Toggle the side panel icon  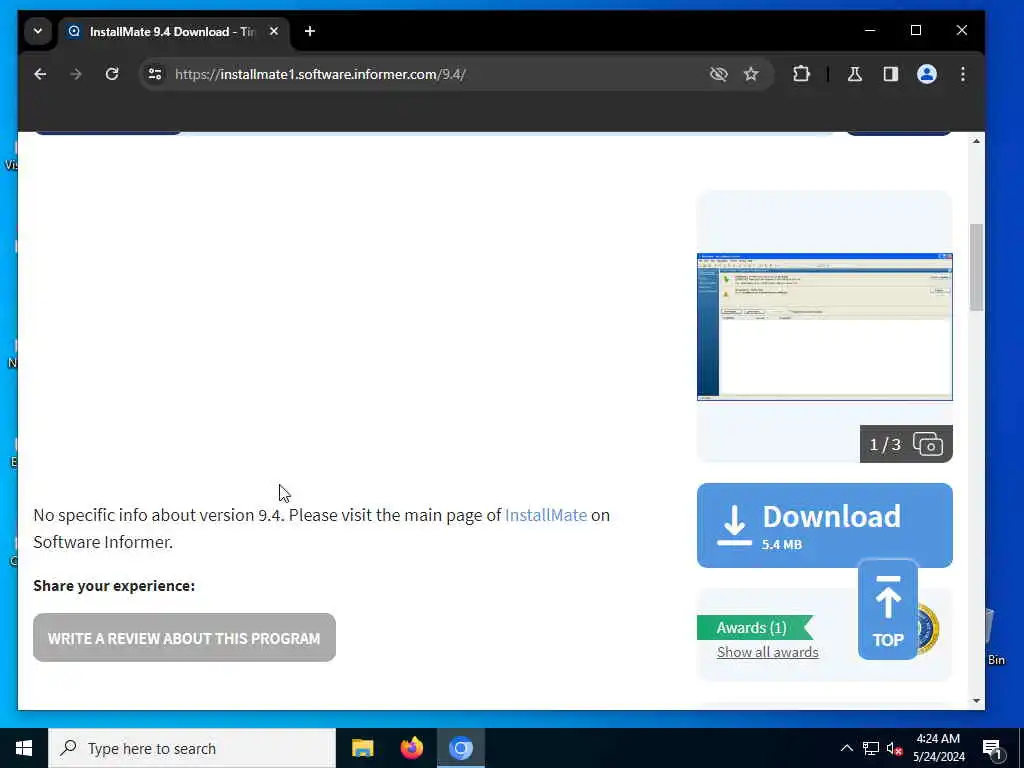point(891,74)
